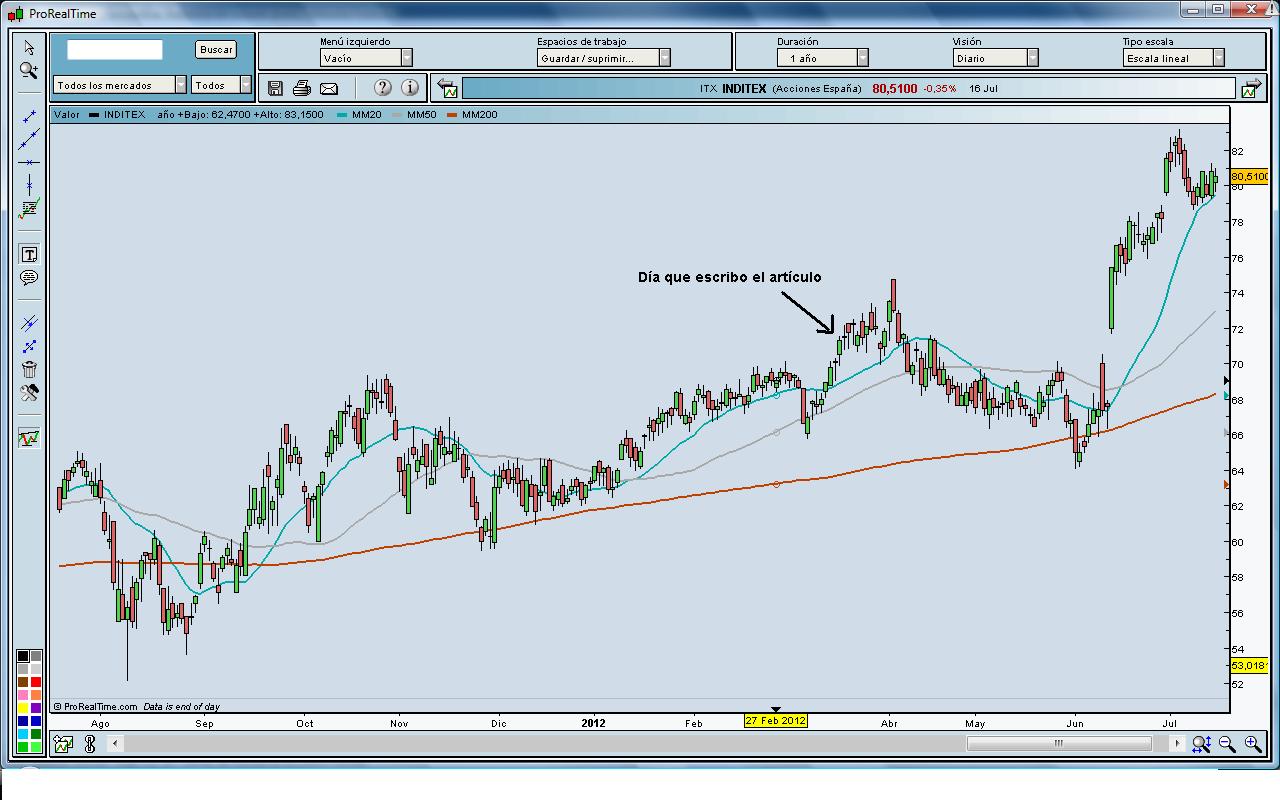Screen dimensions: 1280x800
Task: Click the MM20 moving average legend label
Action: pyautogui.click(x=366, y=115)
